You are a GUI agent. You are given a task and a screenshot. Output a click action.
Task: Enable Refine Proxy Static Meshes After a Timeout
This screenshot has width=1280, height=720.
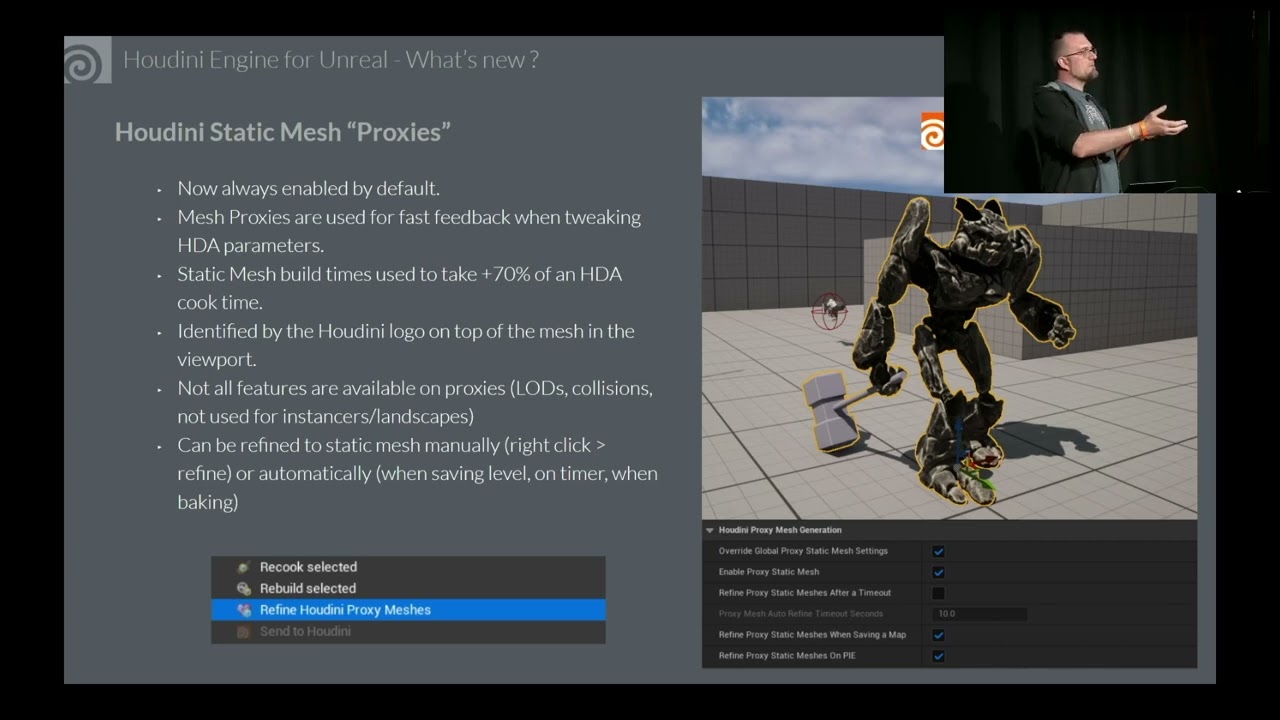[938, 593]
